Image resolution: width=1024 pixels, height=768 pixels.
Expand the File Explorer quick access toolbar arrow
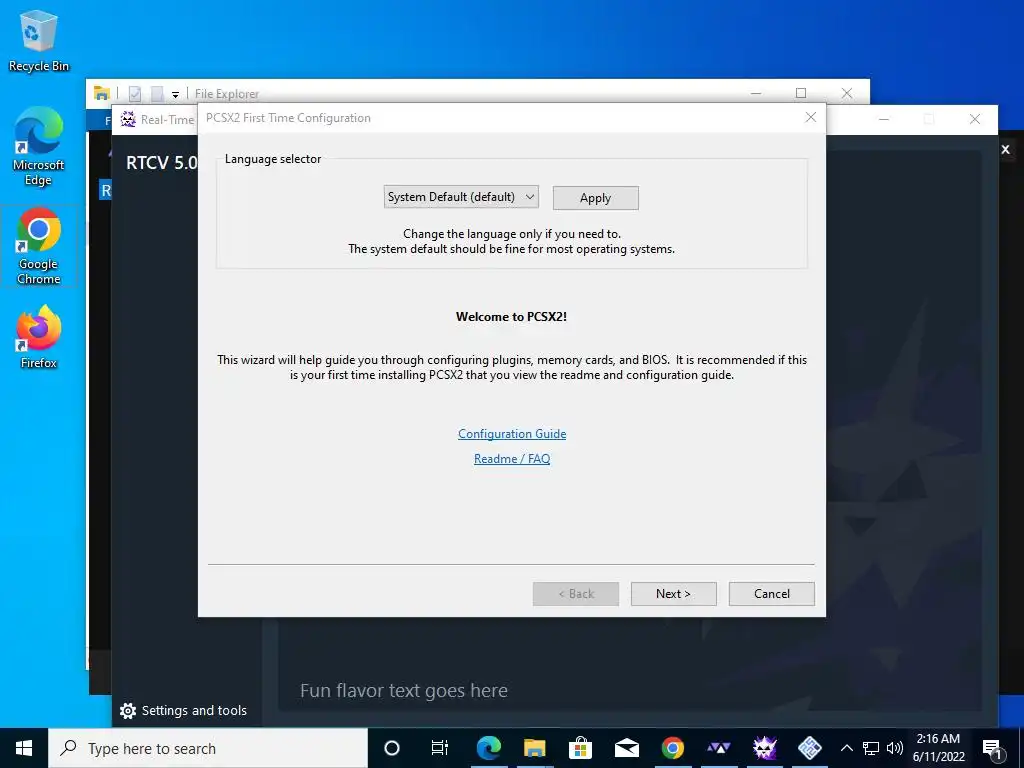coord(175,95)
